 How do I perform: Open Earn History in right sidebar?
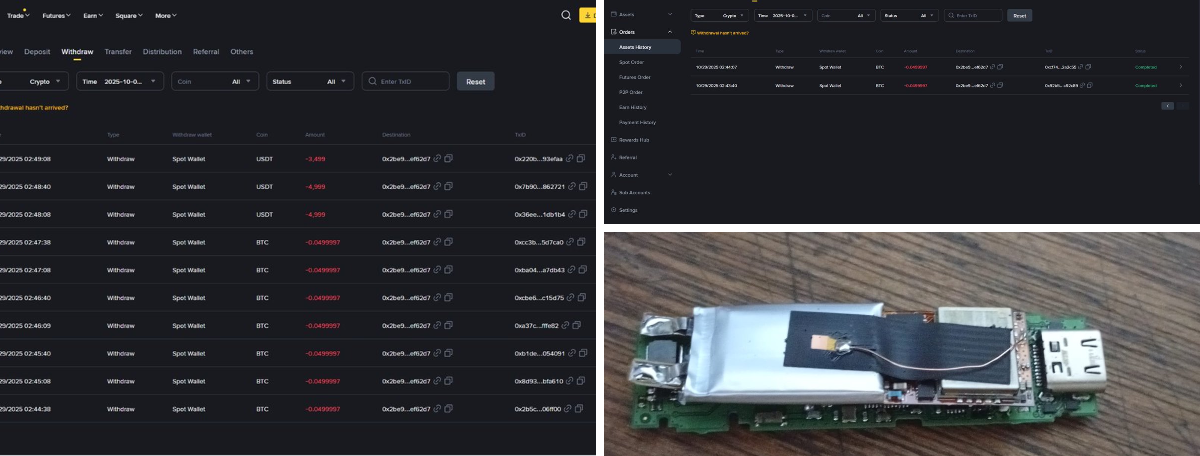tap(633, 107)
